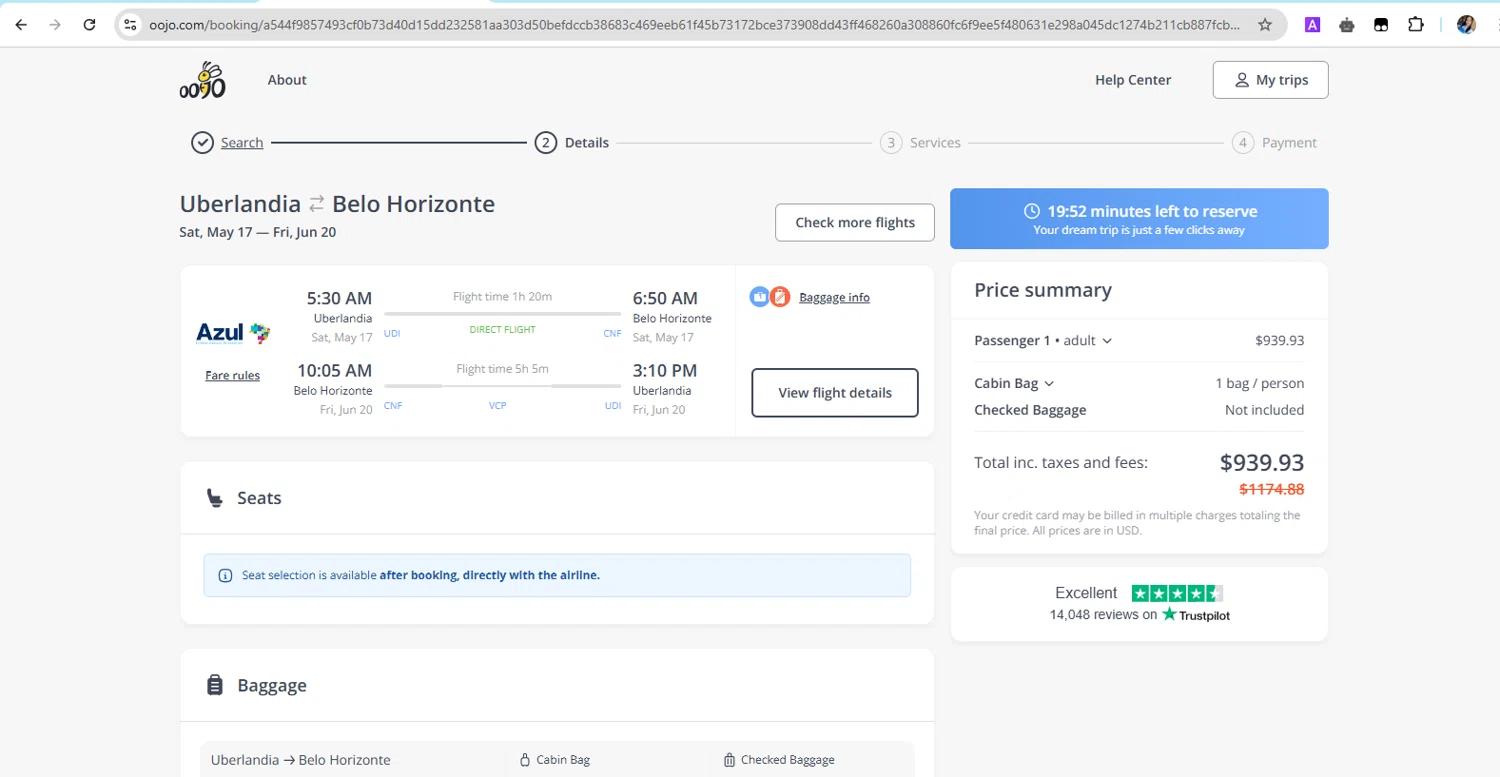Click the Not included baggage value
This screenshot has height=777, width=1500.
coord(1264,410)
